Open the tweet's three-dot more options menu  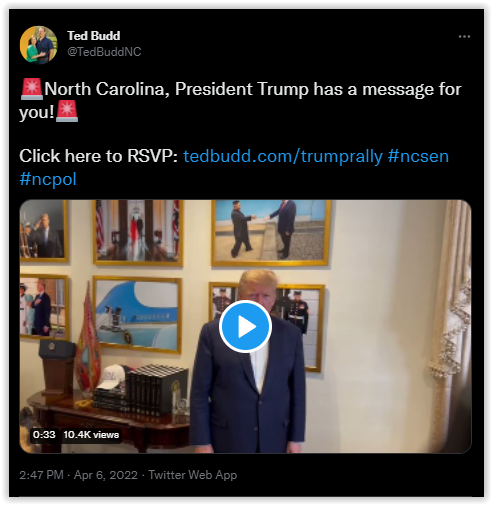(x=464, y=36)
